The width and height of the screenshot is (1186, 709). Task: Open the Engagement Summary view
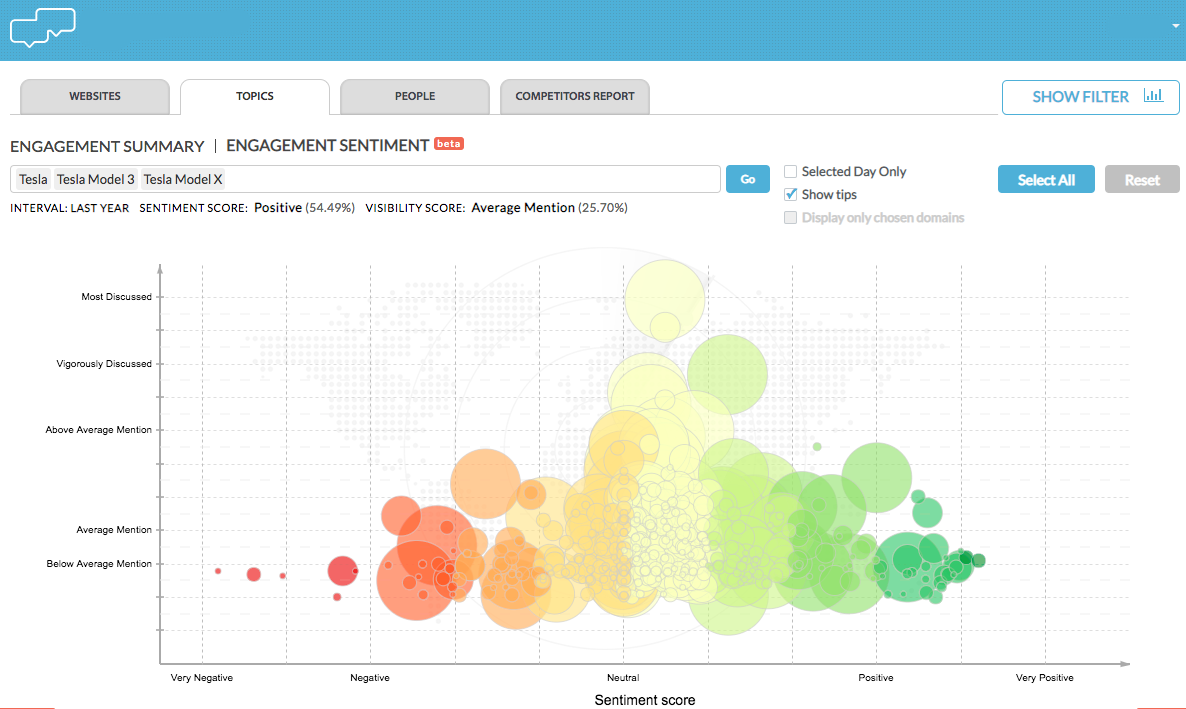107,146
